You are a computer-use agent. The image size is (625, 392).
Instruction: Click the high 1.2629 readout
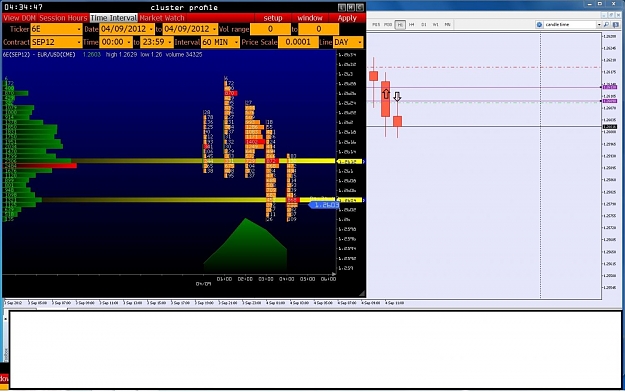pyautogui.click(x=121, y=55)
